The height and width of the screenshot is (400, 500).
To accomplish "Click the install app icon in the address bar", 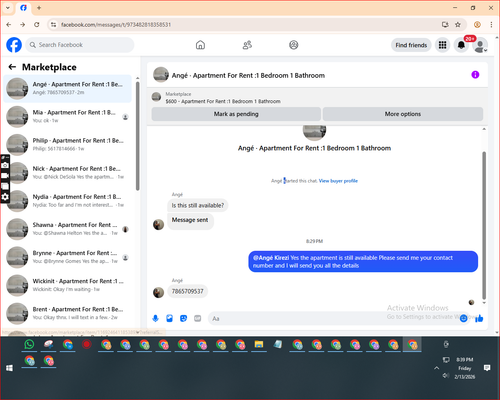I will (x=445, y=25).
